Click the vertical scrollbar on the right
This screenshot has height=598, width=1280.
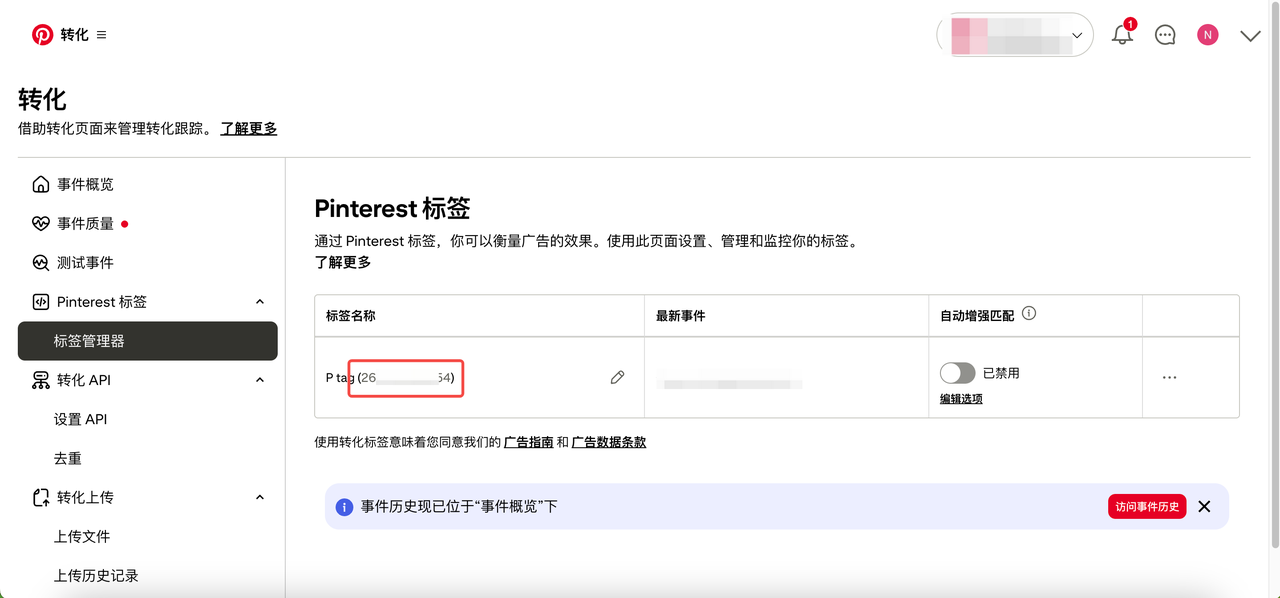coord(1273,300)
